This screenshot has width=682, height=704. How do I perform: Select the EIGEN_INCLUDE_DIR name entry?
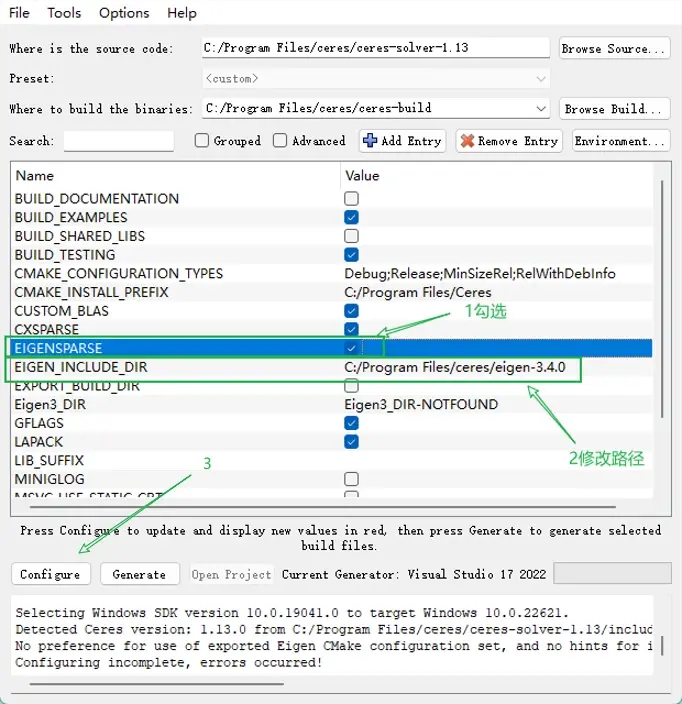tap(80, 367)
